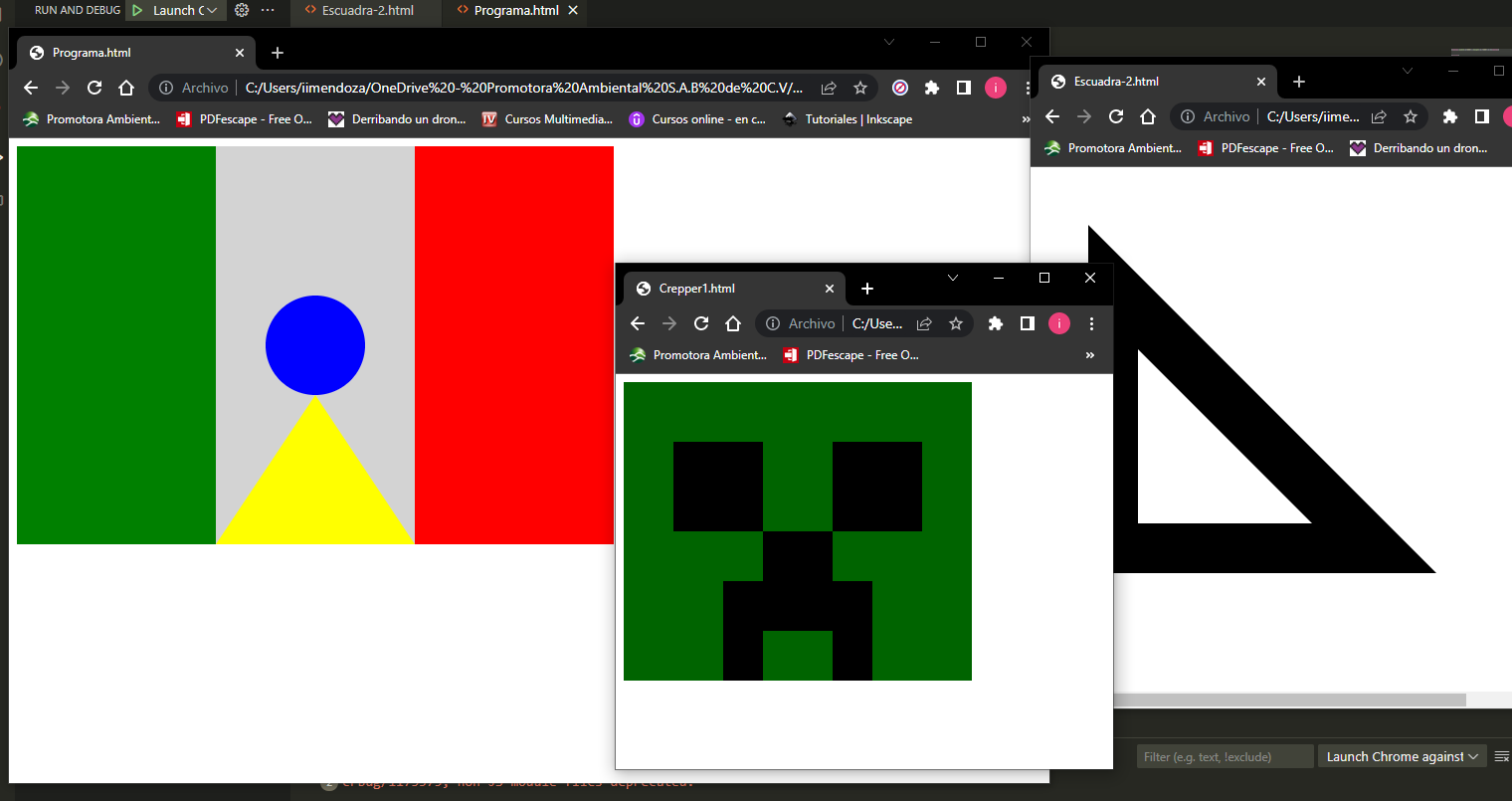Click the horizontal scrollbar in Escuadra-2.html window
The image size is (1512, 801).
[1289, 700]
